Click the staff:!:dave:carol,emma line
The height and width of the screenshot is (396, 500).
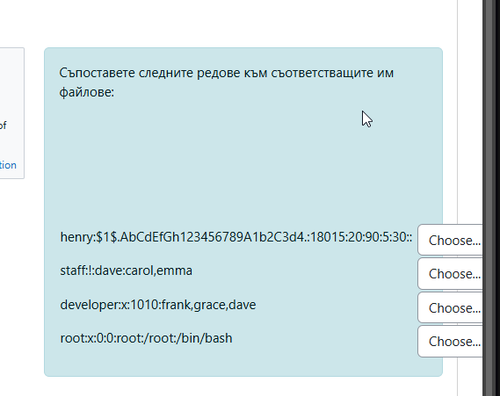click(x=126, y=270)
